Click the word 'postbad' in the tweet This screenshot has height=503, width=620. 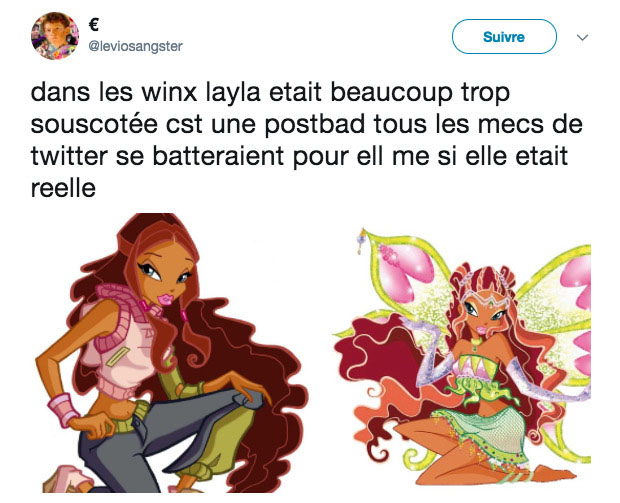[315, 126]
